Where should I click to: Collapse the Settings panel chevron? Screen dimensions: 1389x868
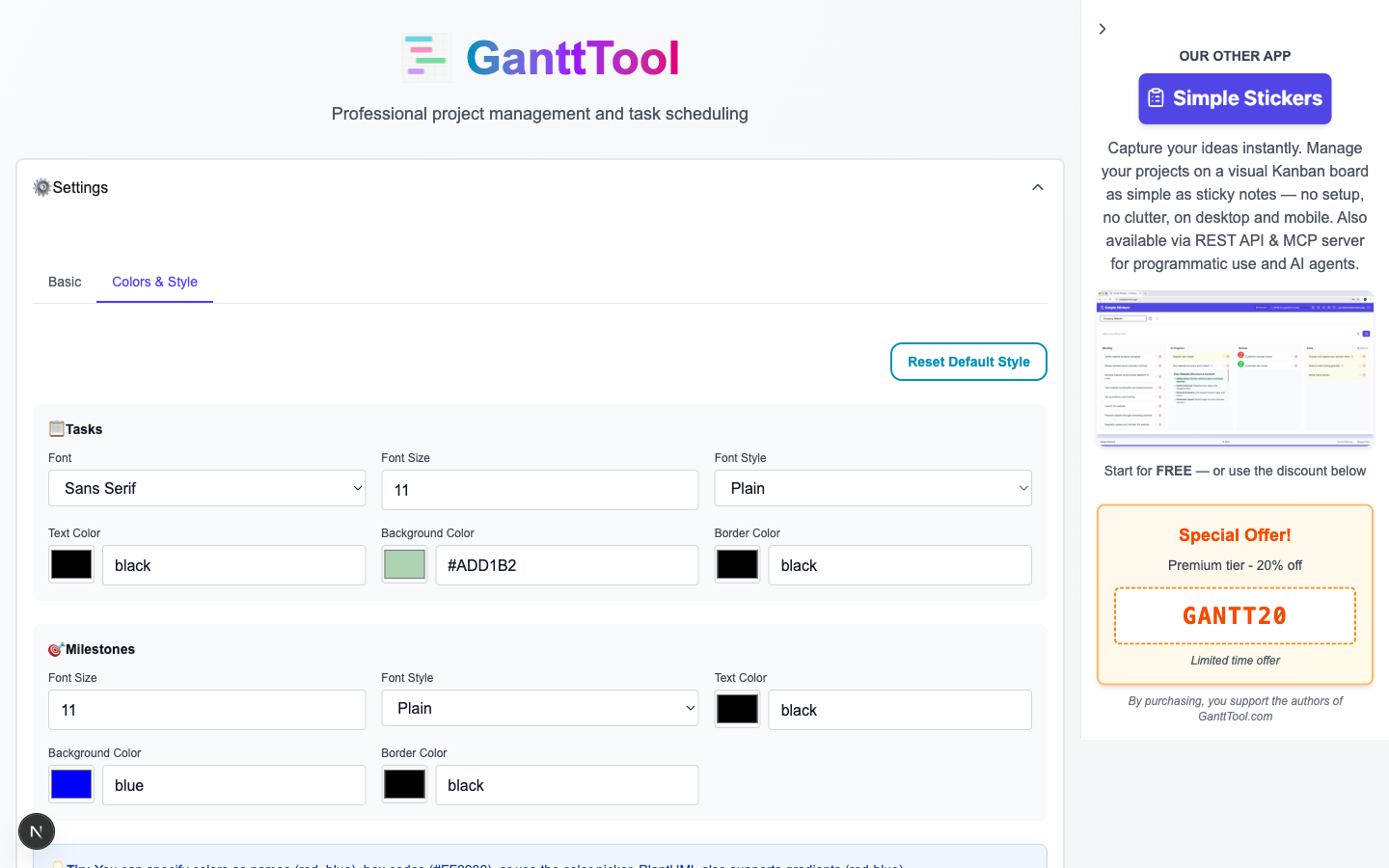1038,187
